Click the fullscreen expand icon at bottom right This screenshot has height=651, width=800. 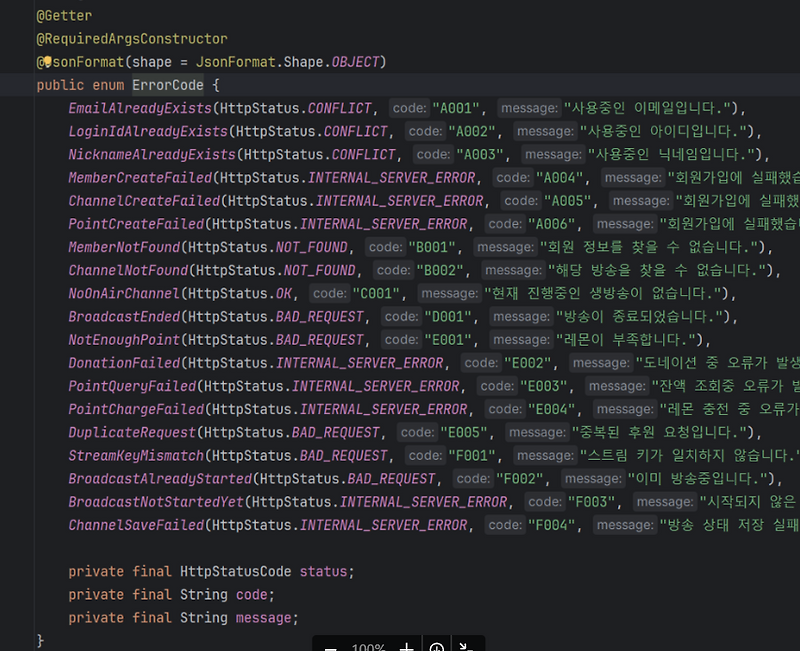click(464, 648)
